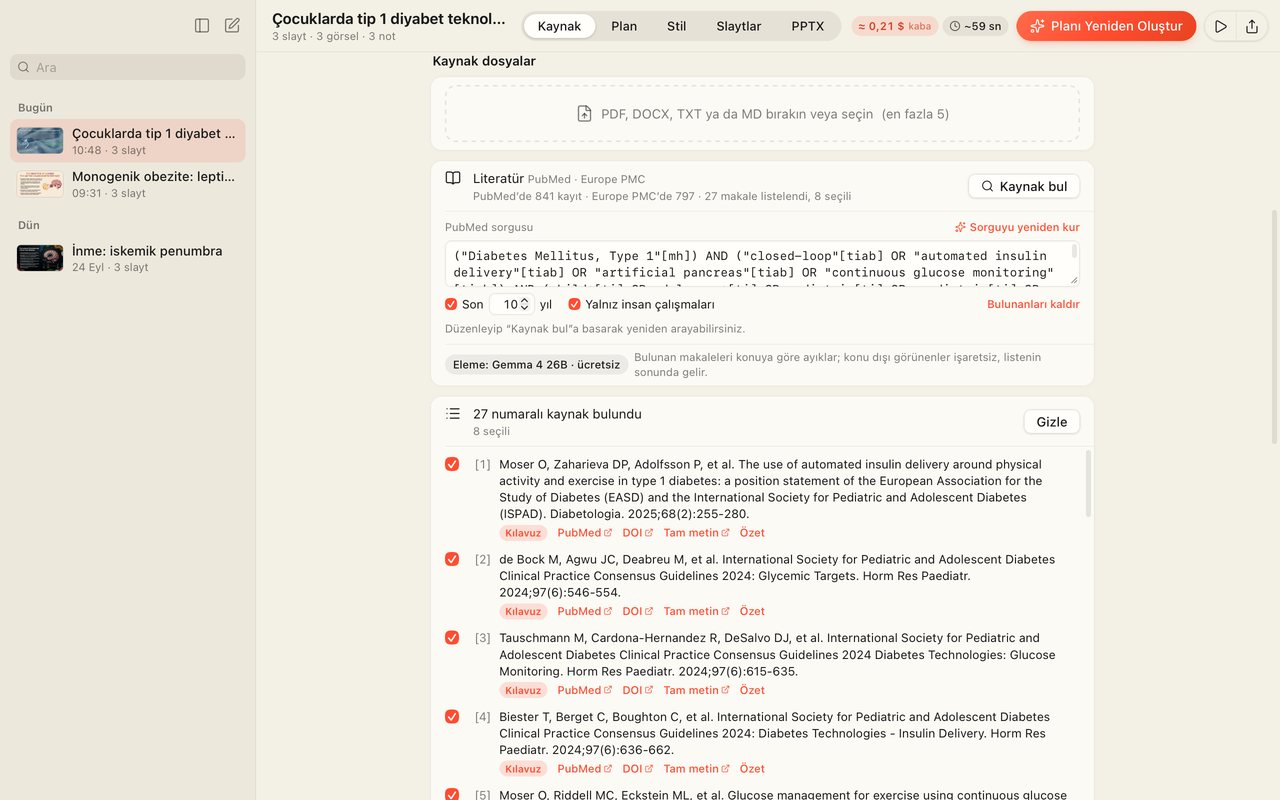1280x800 pixels.
Task: Click the reference list scrollbar
Action: (1088, 484)
